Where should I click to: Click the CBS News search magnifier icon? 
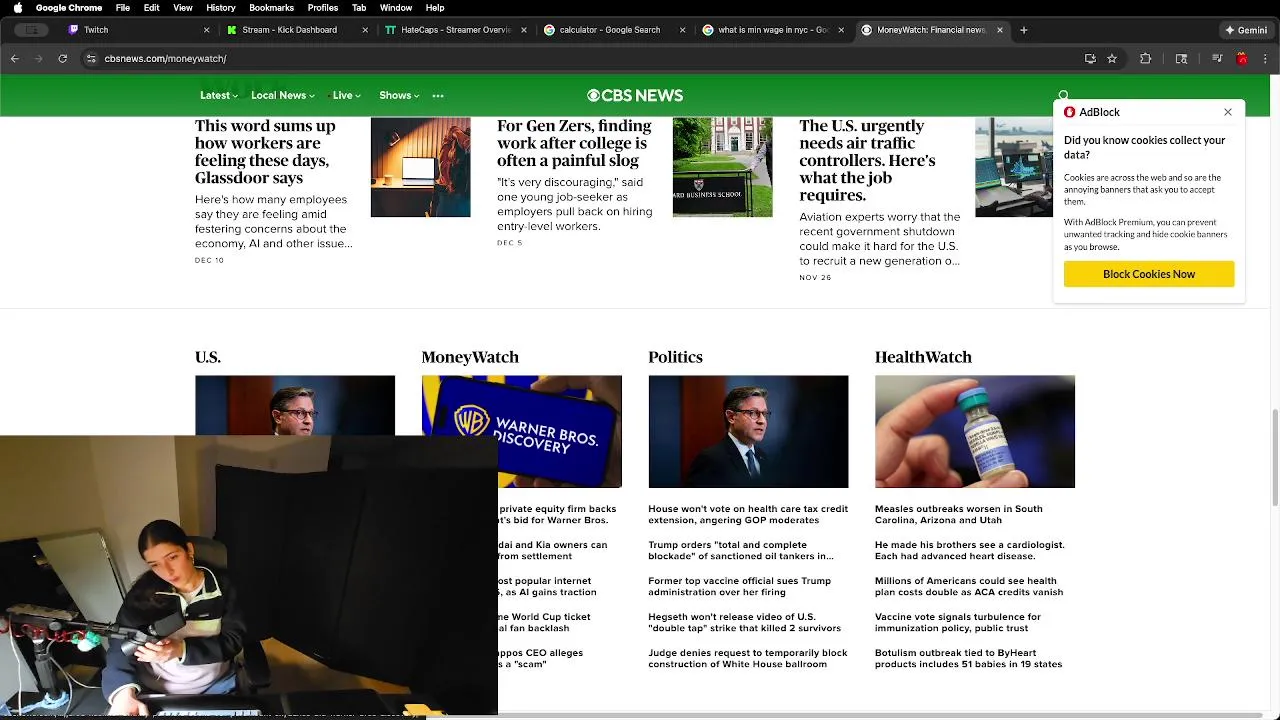[x=1064, y=96]
